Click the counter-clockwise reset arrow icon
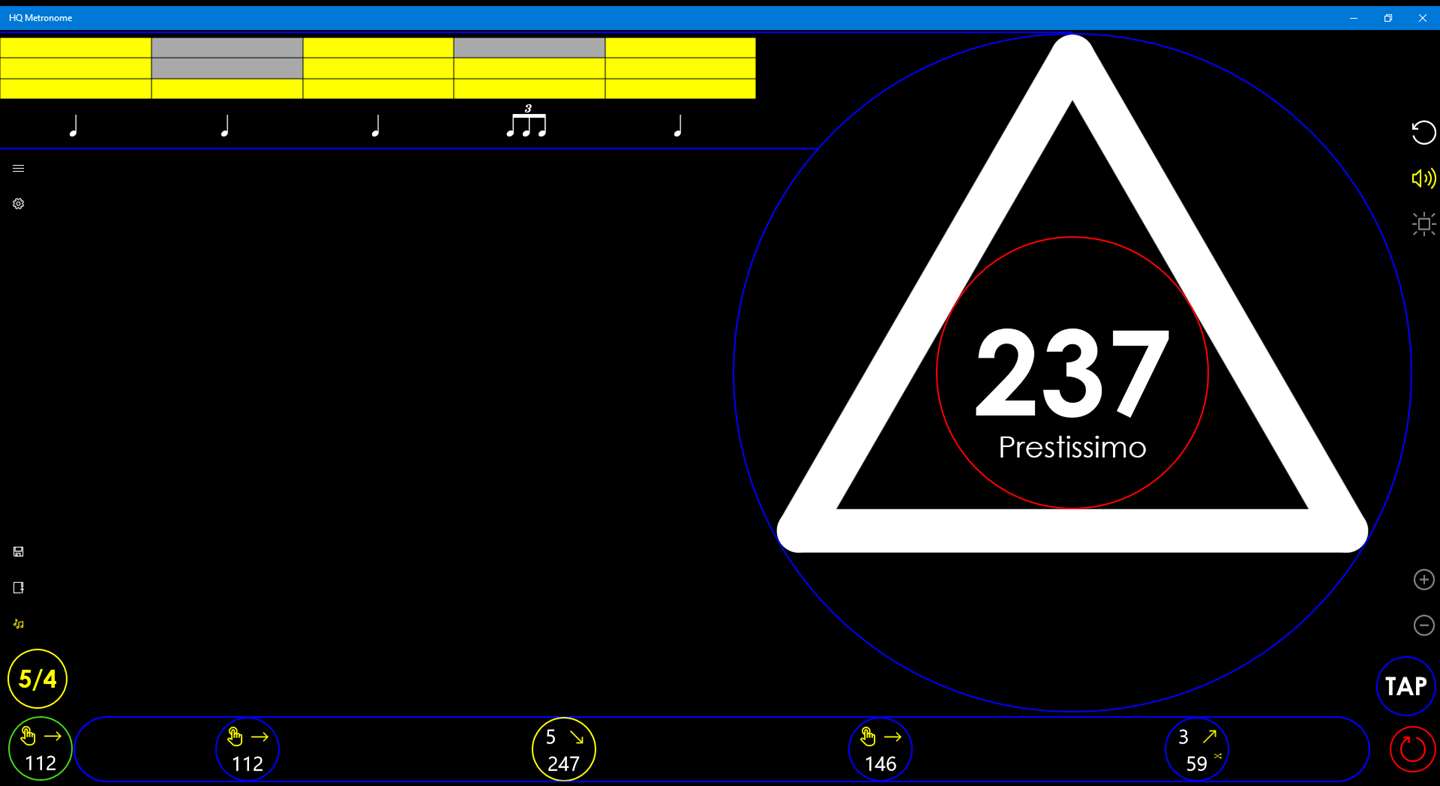This screenshot has width=1440, height=786. tap(1423, 132)
